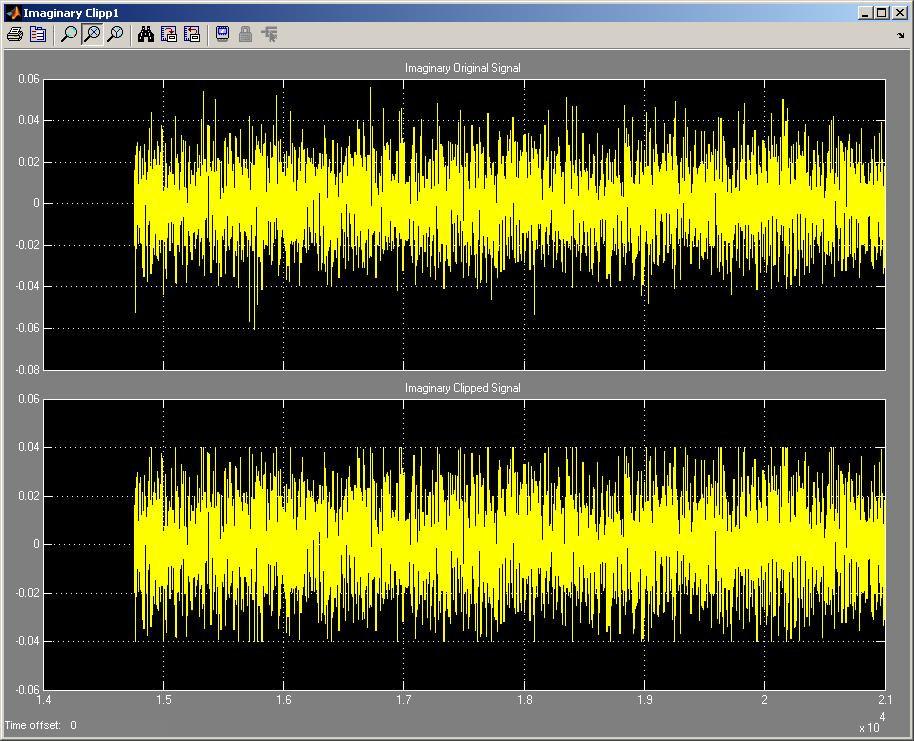The height and width of the screenshot is (741, 914).
Task: Click the 1.9 x-axis label
Action: point(645,700)
